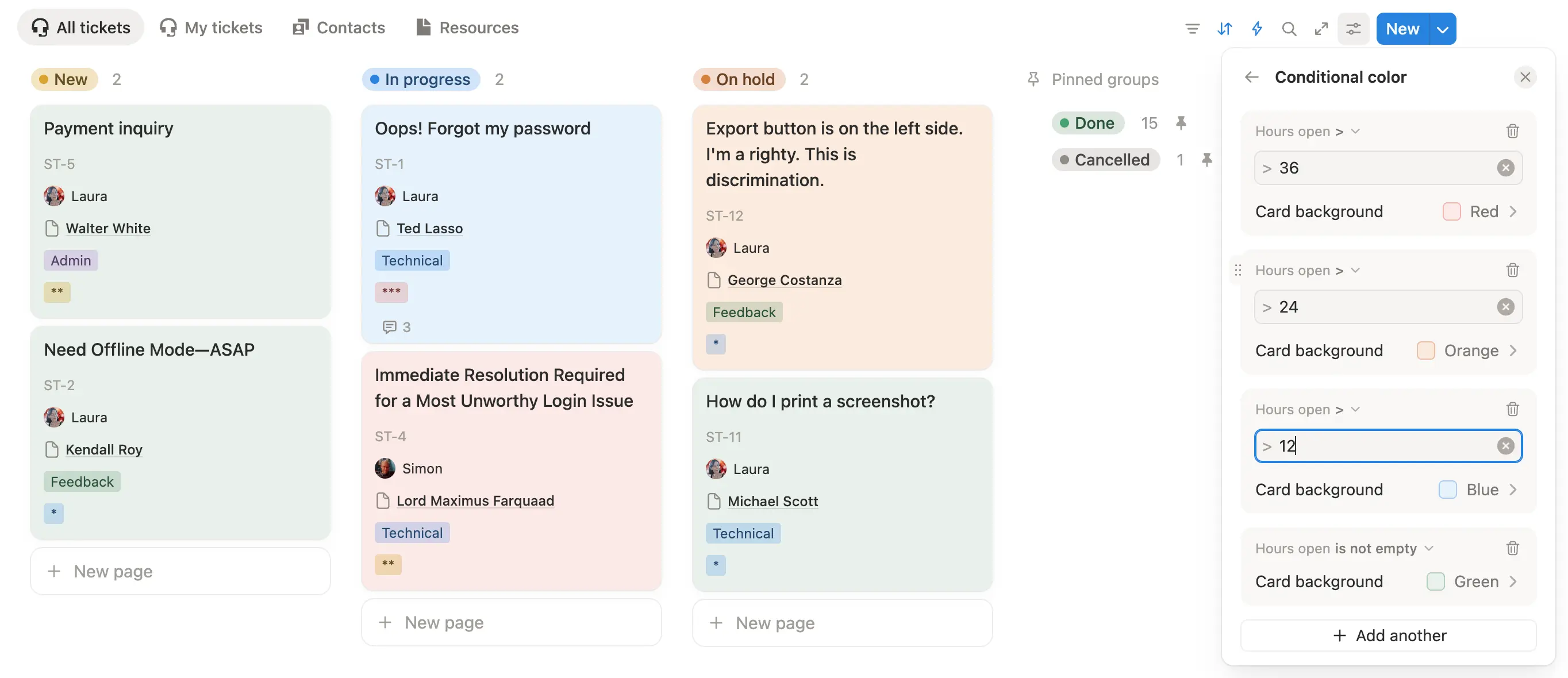Image resolution: width=1568 pixels, height=678 pixels.
Task: Expand the first Hours open operator dropdown
Action: [x=1355, y=131]
